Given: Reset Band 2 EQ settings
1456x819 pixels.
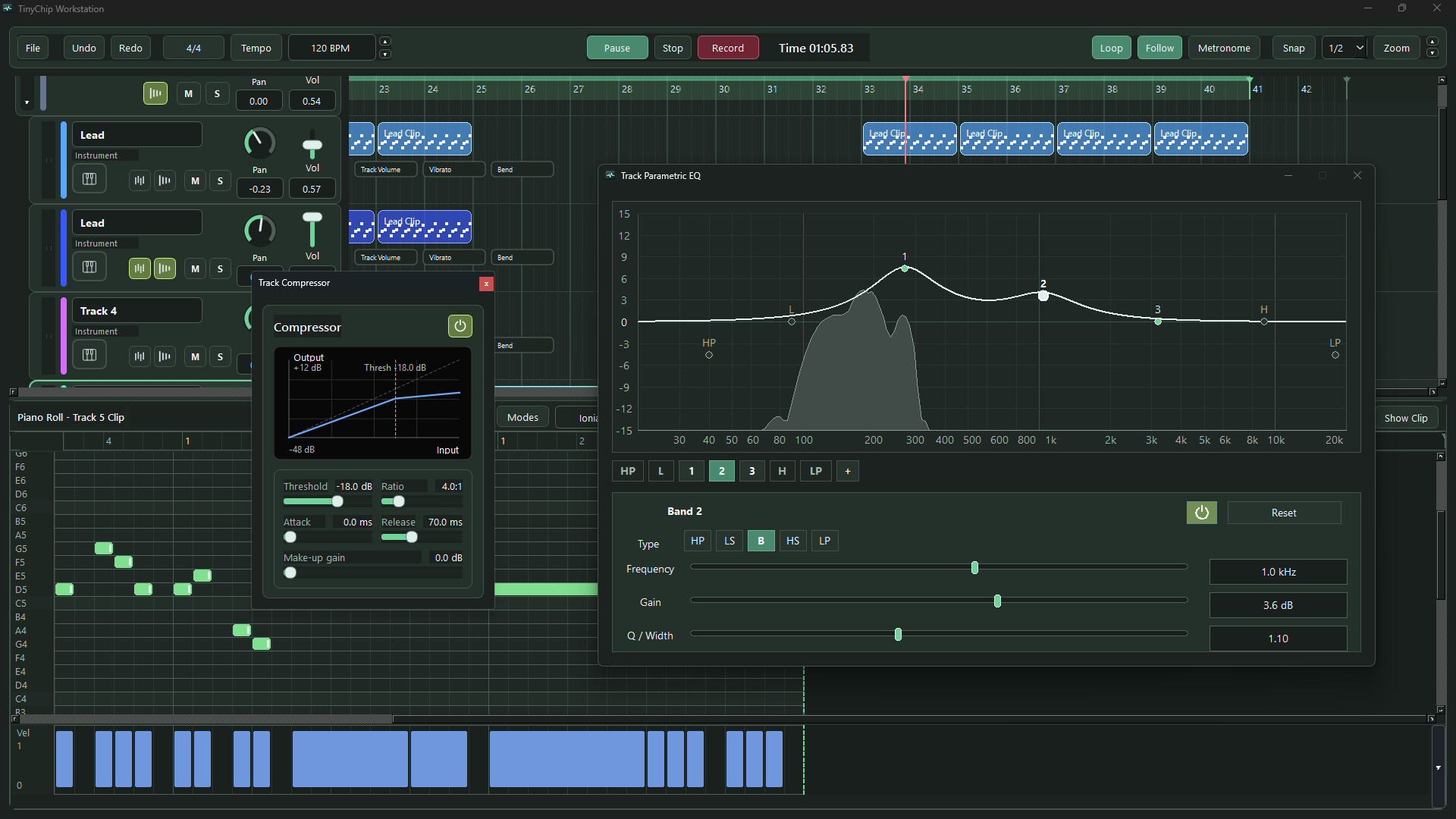Looking at the screenshot, I should [1283, 513].
